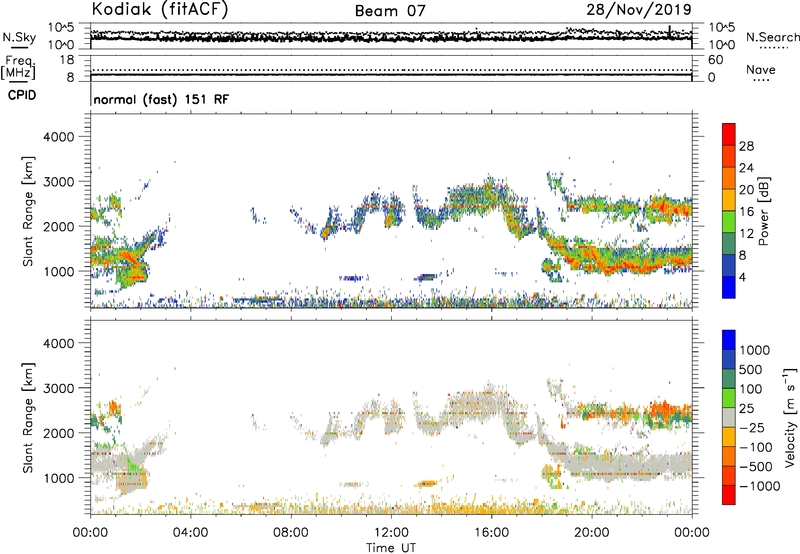Screen dimensions: 800x554
Task: Click the 'Velocity [m s-1]' color bar label
Action: pos(790,417)
